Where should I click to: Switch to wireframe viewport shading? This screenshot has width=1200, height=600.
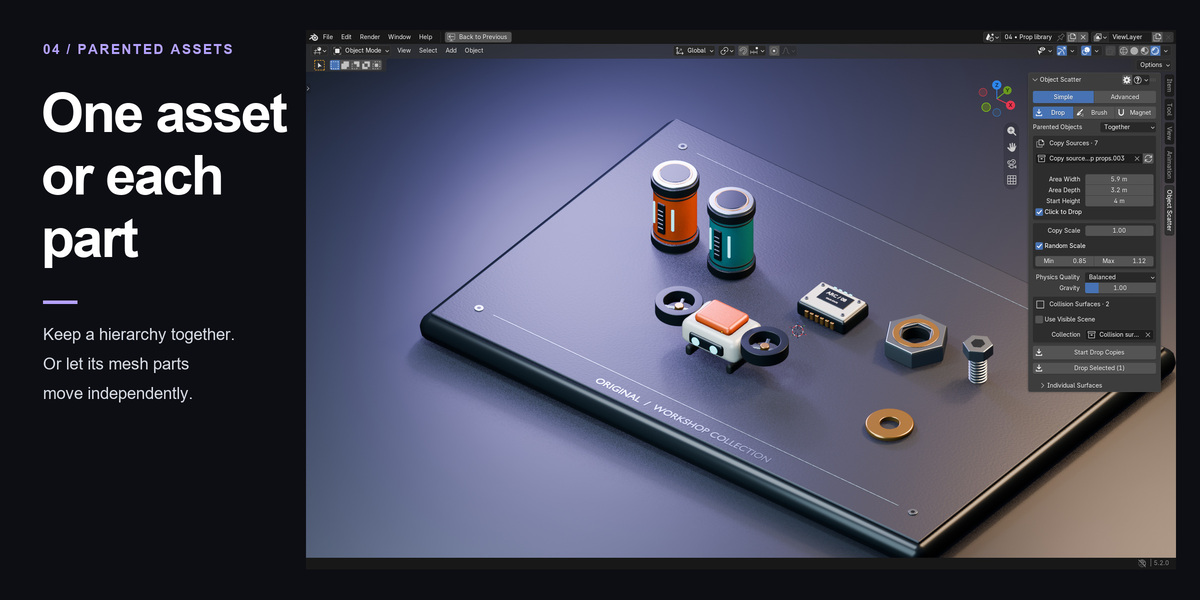pyautogui.click(x=1123, y=50)
